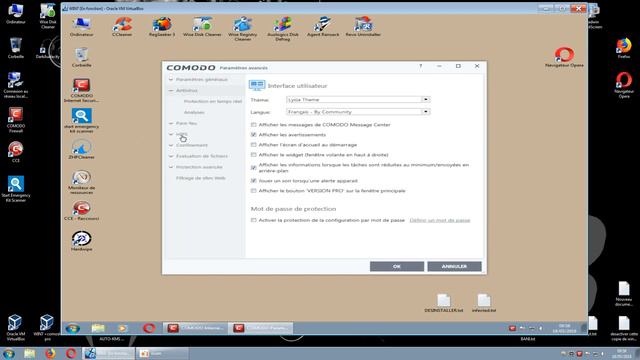
Task: Open host Start Emergency Kit Scanner icon
Action: 16,189
